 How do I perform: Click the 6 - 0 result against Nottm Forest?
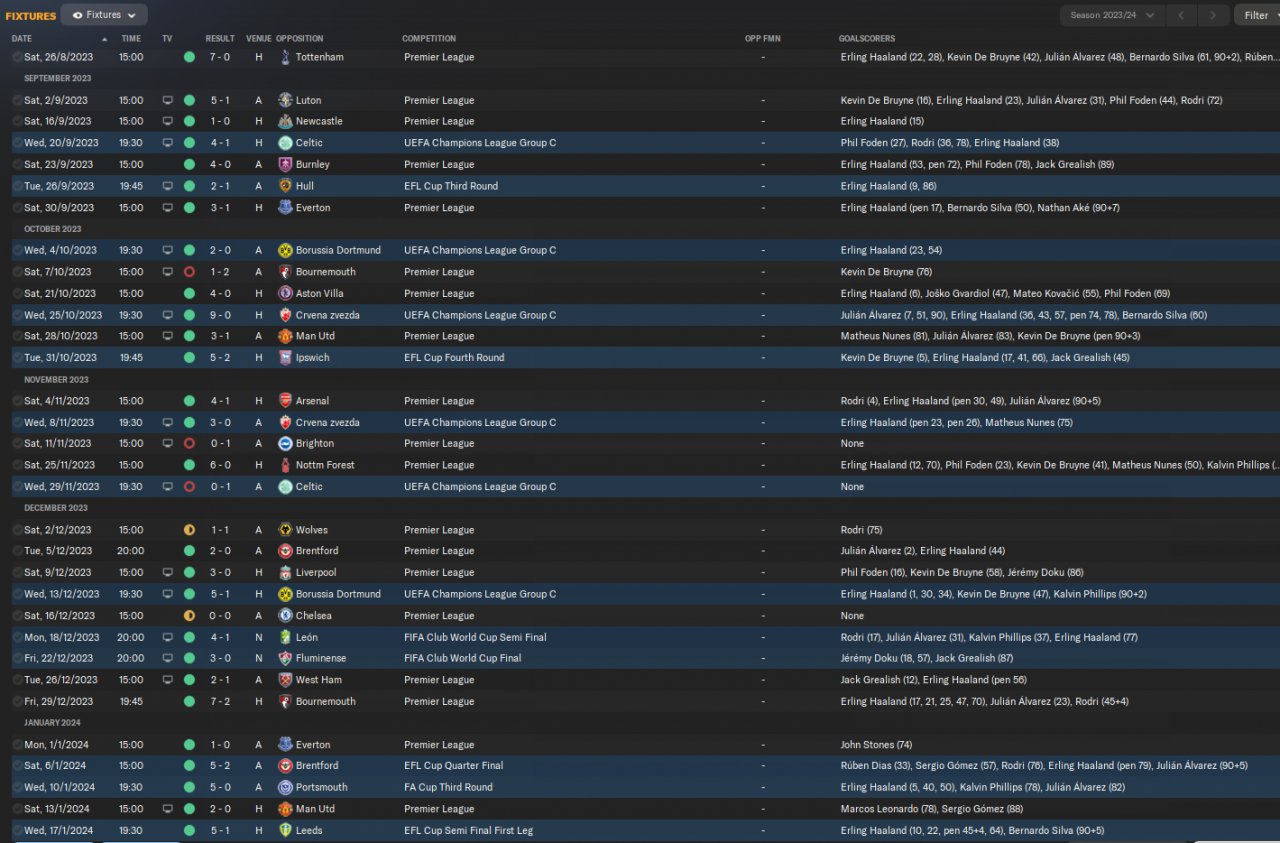[220, 465]
